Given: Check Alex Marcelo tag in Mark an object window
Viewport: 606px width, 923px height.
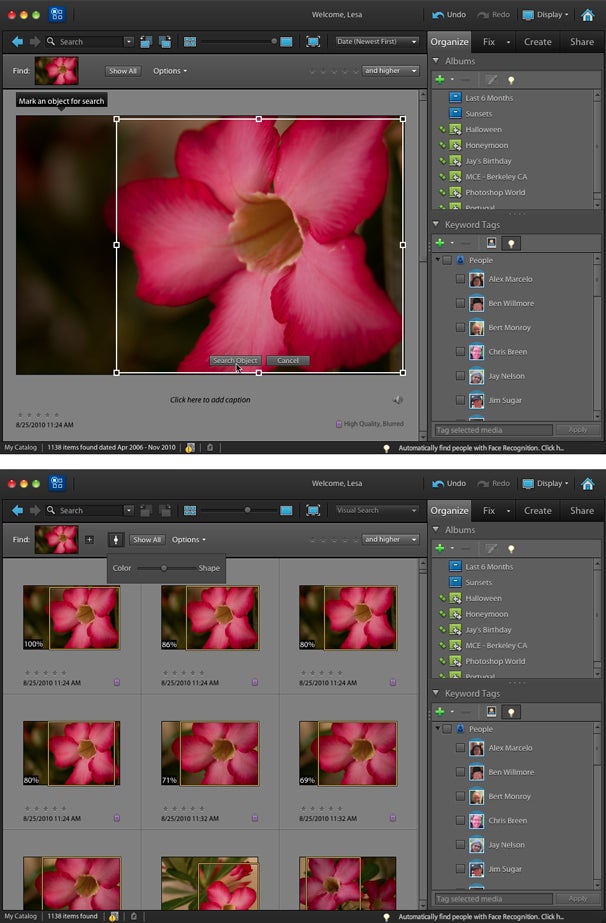Looking at the screenshot, I should click(460, 279).
